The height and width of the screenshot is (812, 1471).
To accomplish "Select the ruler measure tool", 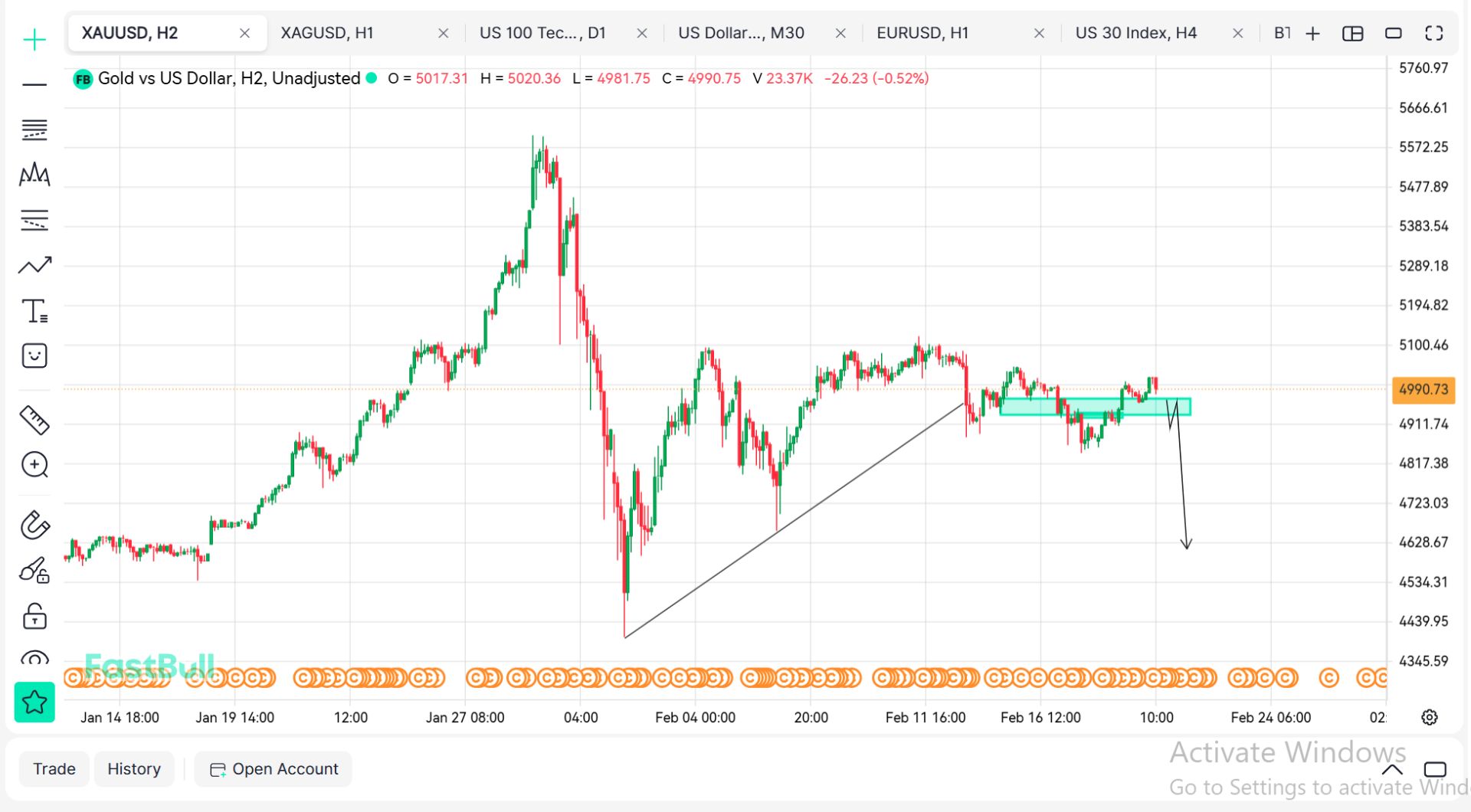I will point(34,420).
